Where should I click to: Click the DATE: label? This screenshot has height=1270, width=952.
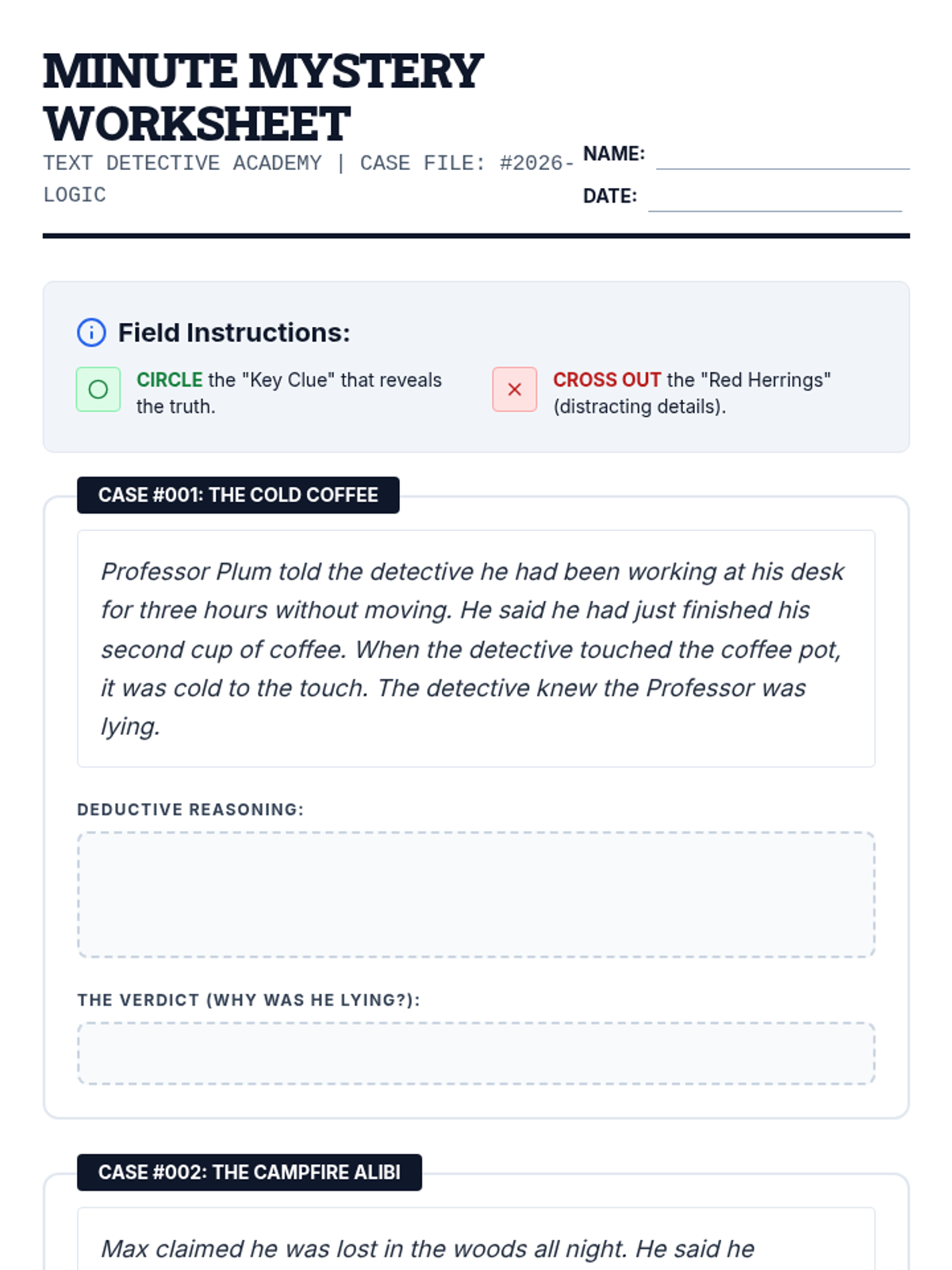tap(609, 196)
